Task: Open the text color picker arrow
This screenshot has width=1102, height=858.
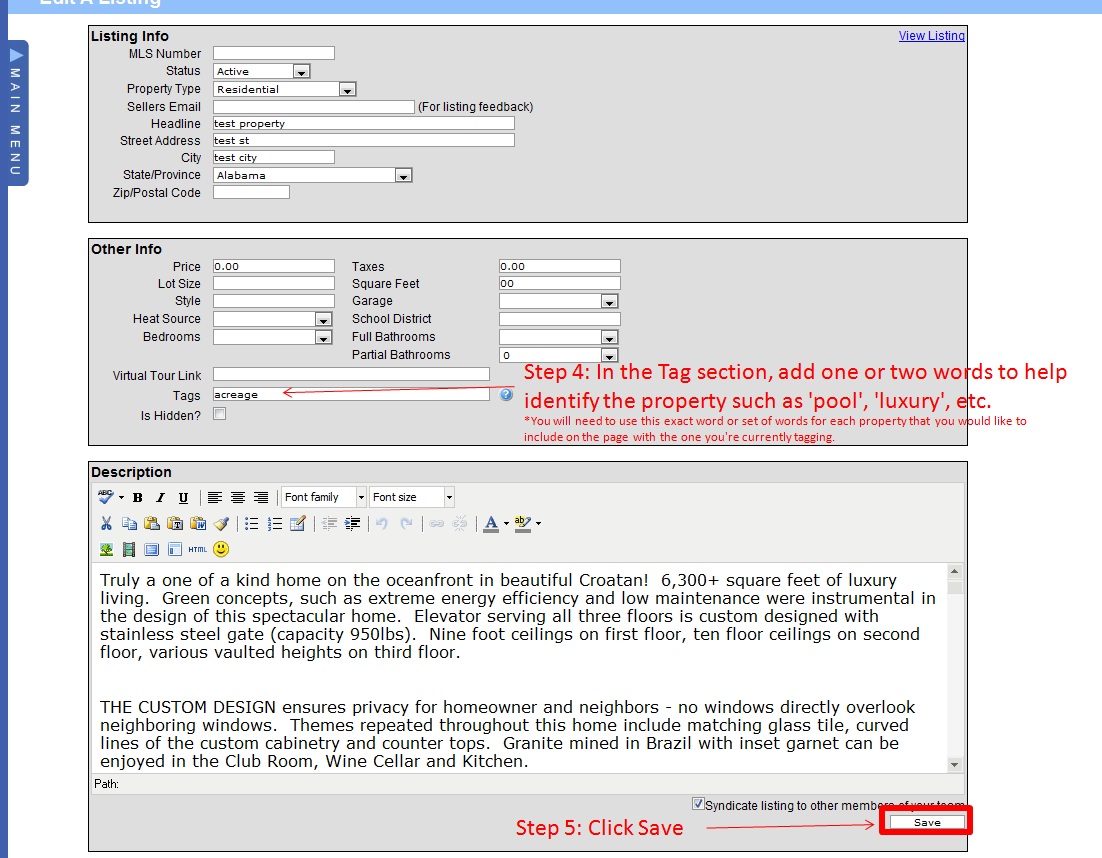Action: tap(506, 524)
